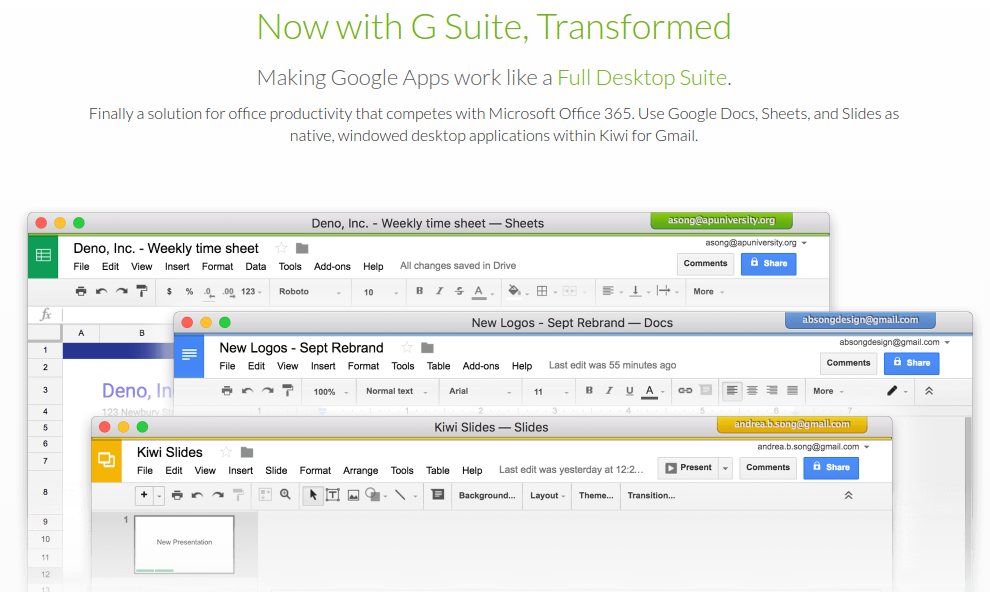Select the New Presentation slide thumbnail

[184, 544]
